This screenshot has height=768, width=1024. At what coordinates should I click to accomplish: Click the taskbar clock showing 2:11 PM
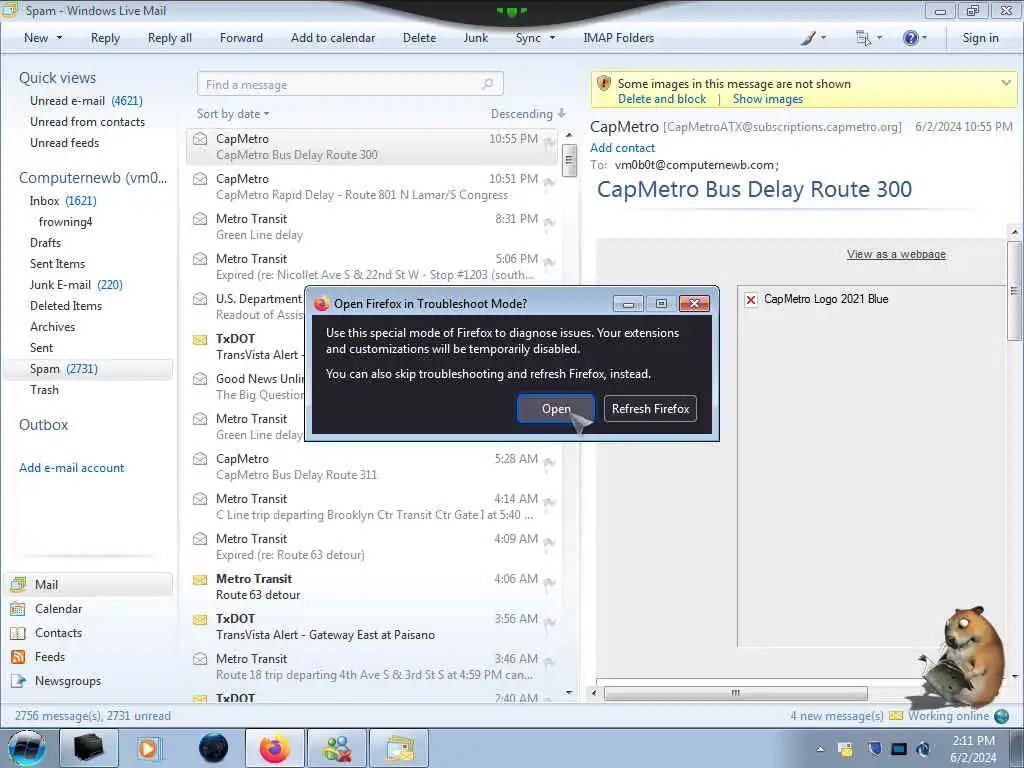tap(973, 749)
